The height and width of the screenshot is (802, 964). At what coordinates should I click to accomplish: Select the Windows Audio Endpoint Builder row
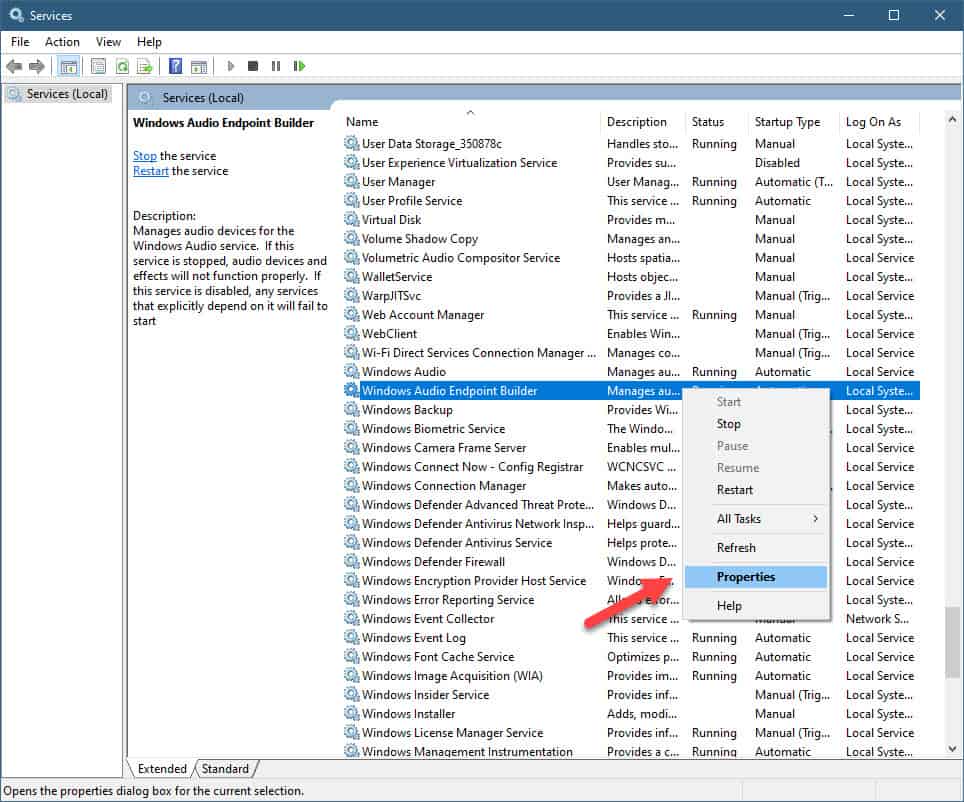(631, 391)
